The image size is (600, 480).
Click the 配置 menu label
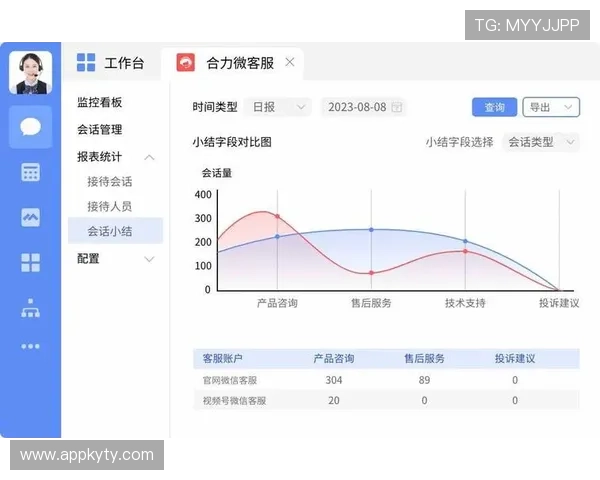pos(88,258)
